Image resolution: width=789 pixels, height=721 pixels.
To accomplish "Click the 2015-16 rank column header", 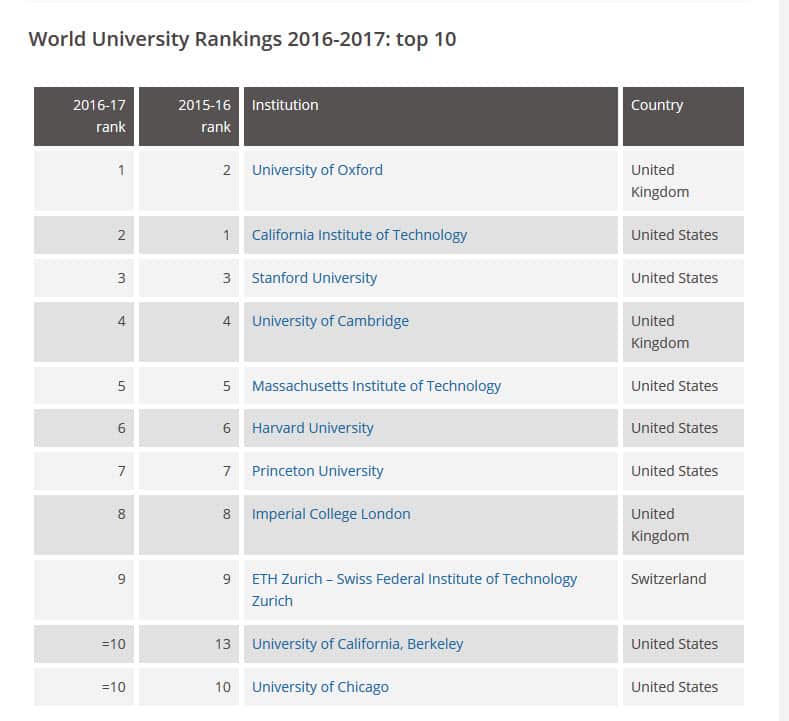I will pyautogui.click(x=189, y=116).
